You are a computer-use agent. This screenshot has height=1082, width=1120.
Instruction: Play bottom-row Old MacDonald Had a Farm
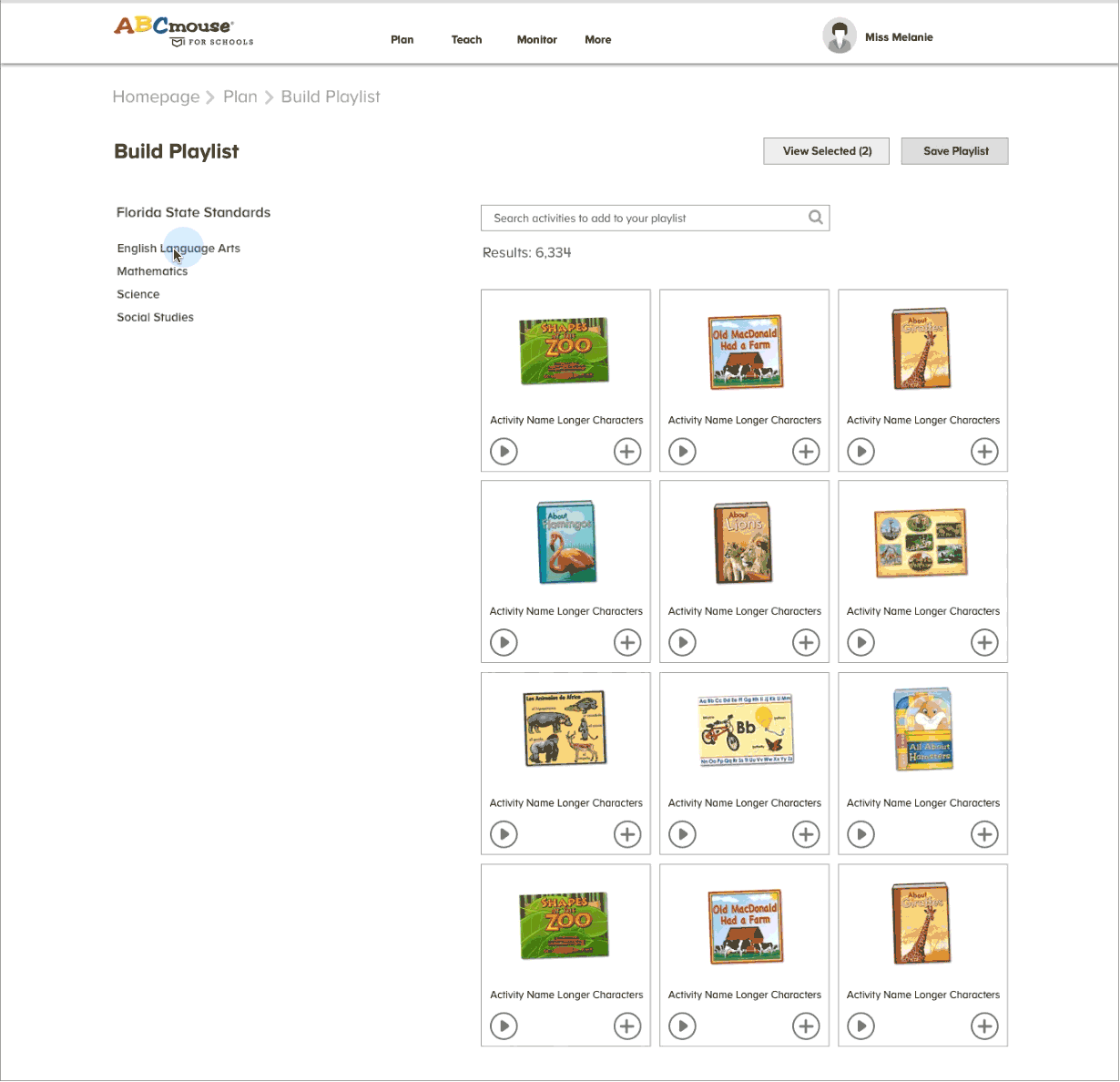coord(682,1026)
